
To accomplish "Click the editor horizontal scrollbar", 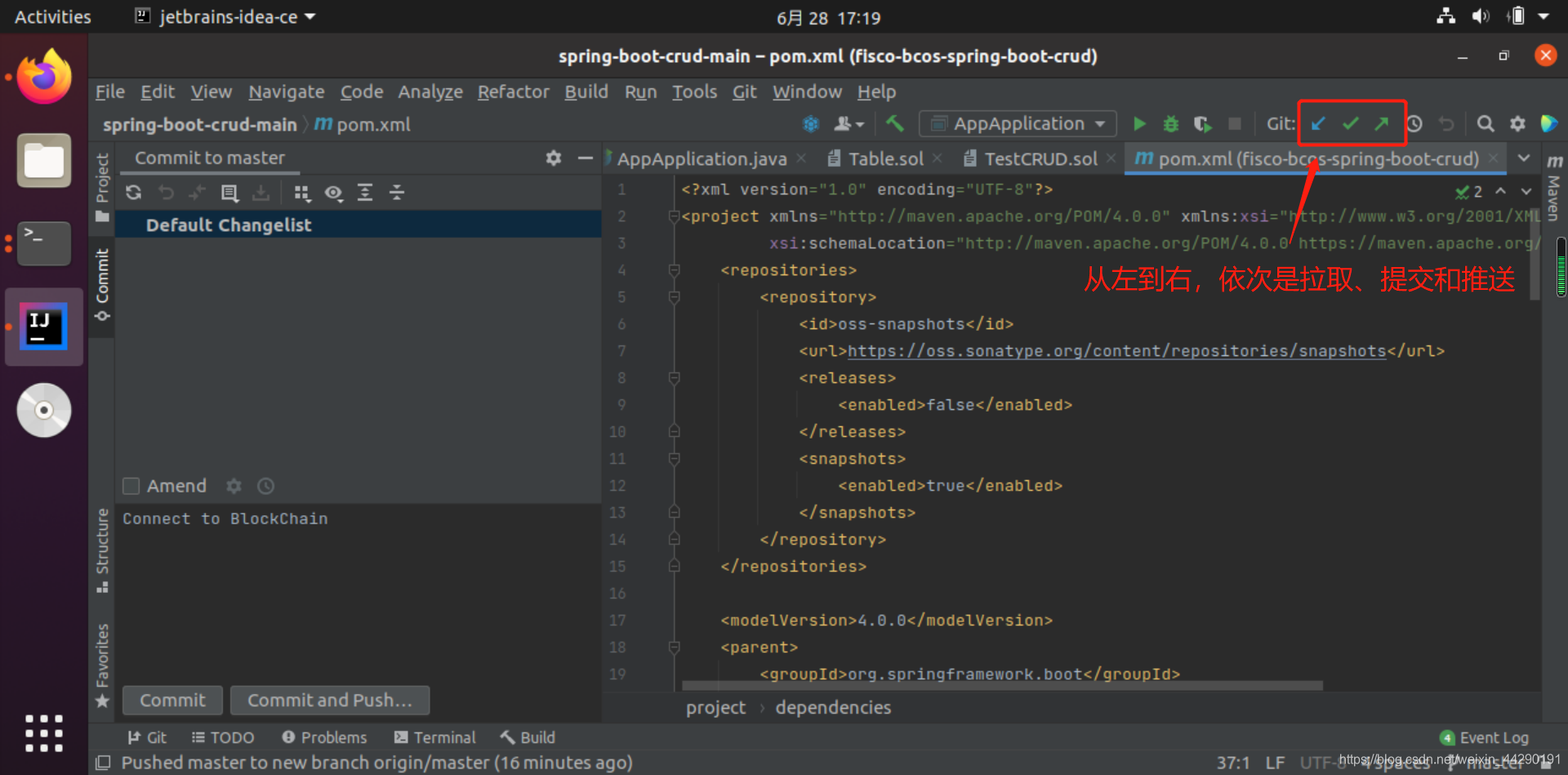I will (x=1002, y=686).
